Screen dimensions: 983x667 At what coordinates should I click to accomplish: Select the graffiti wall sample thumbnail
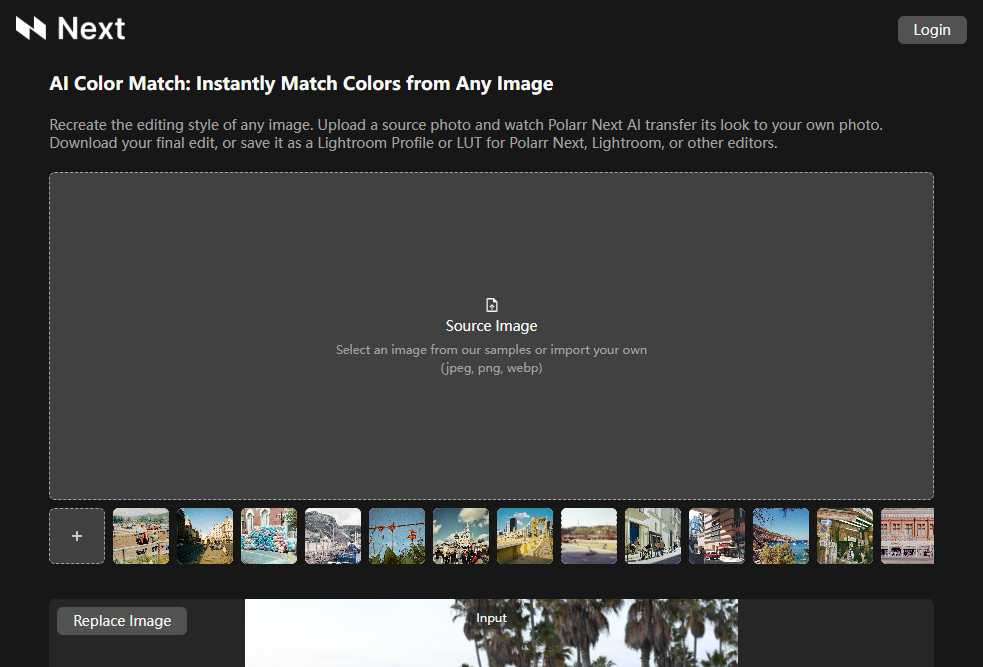click(x=269, y=536)
